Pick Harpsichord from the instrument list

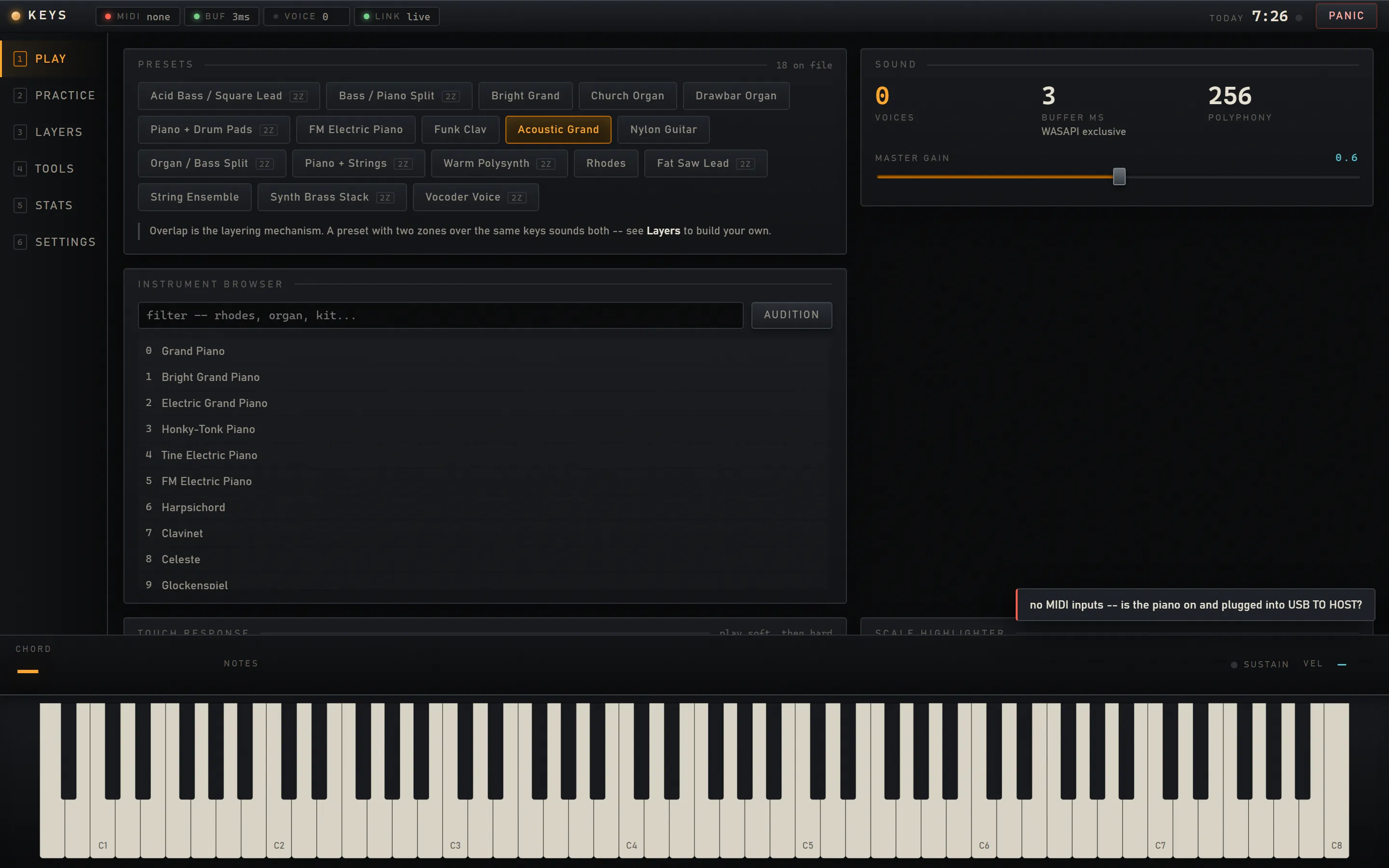pyautogui.click(x=485, y=507)
